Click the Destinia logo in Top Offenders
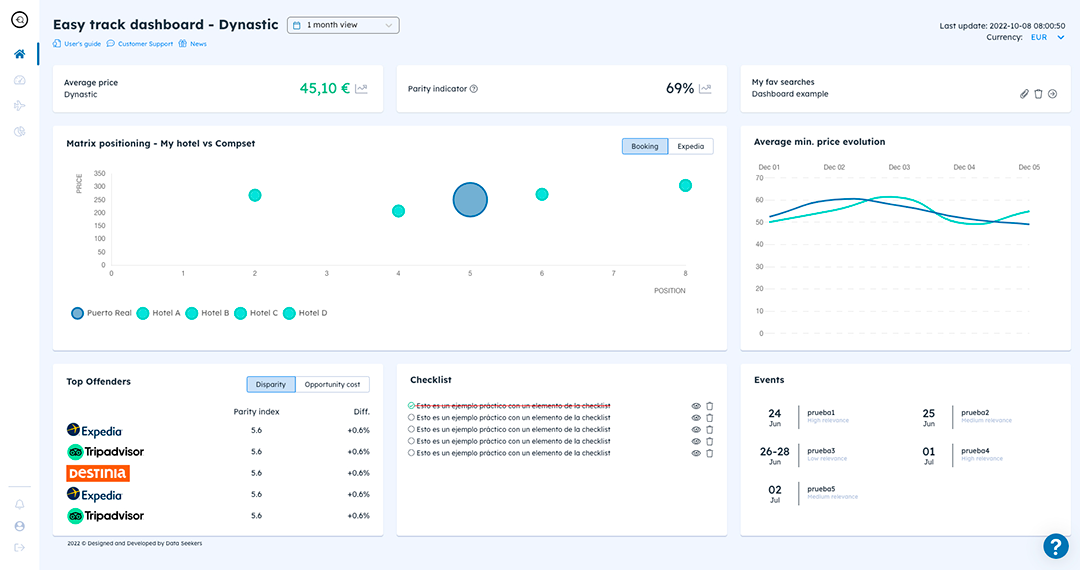 [98, 473]
